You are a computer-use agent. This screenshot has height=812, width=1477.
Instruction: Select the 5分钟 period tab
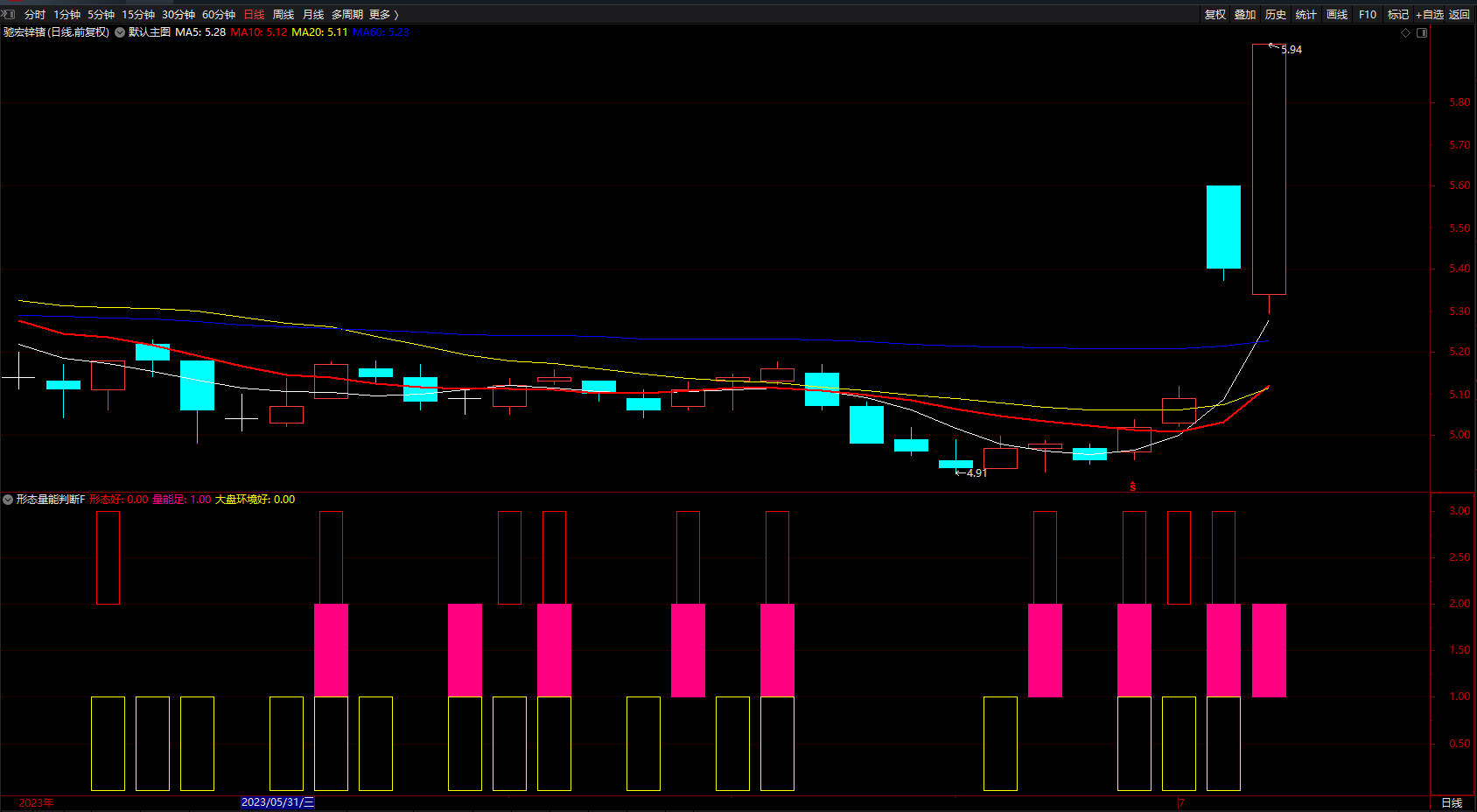101,14
